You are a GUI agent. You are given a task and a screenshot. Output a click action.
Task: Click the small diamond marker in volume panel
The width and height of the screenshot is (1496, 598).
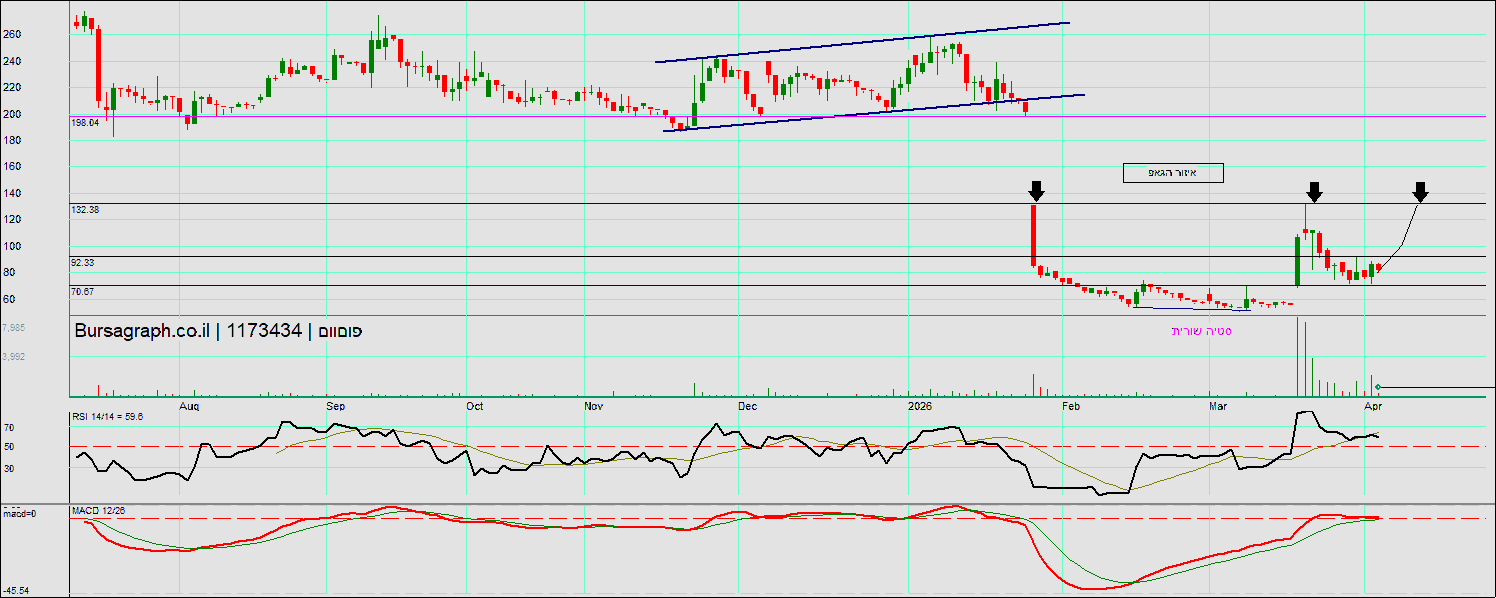pos(1378,387)
